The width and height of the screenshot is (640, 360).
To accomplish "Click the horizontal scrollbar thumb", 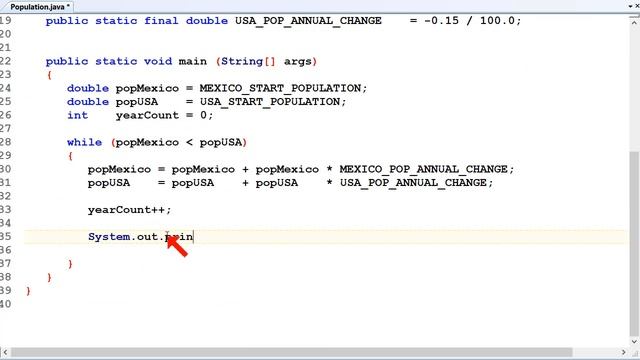I will (x=291, y=352).
